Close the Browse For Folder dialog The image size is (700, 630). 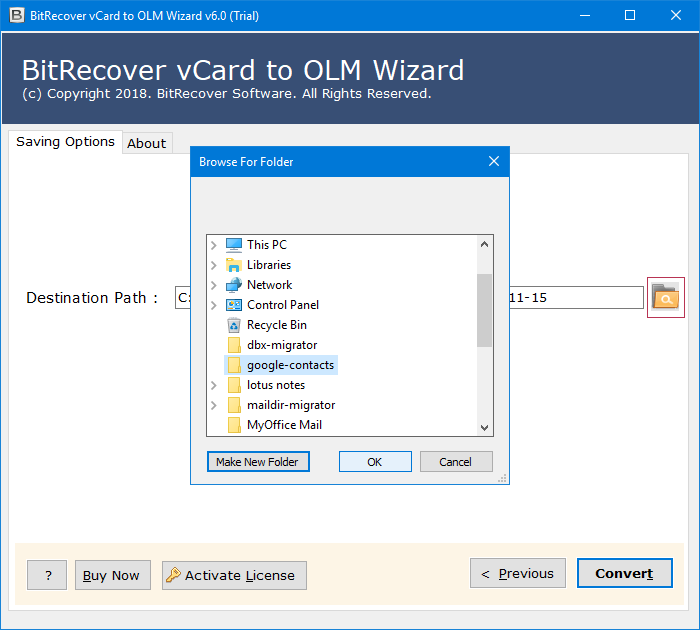click(494, 161)
